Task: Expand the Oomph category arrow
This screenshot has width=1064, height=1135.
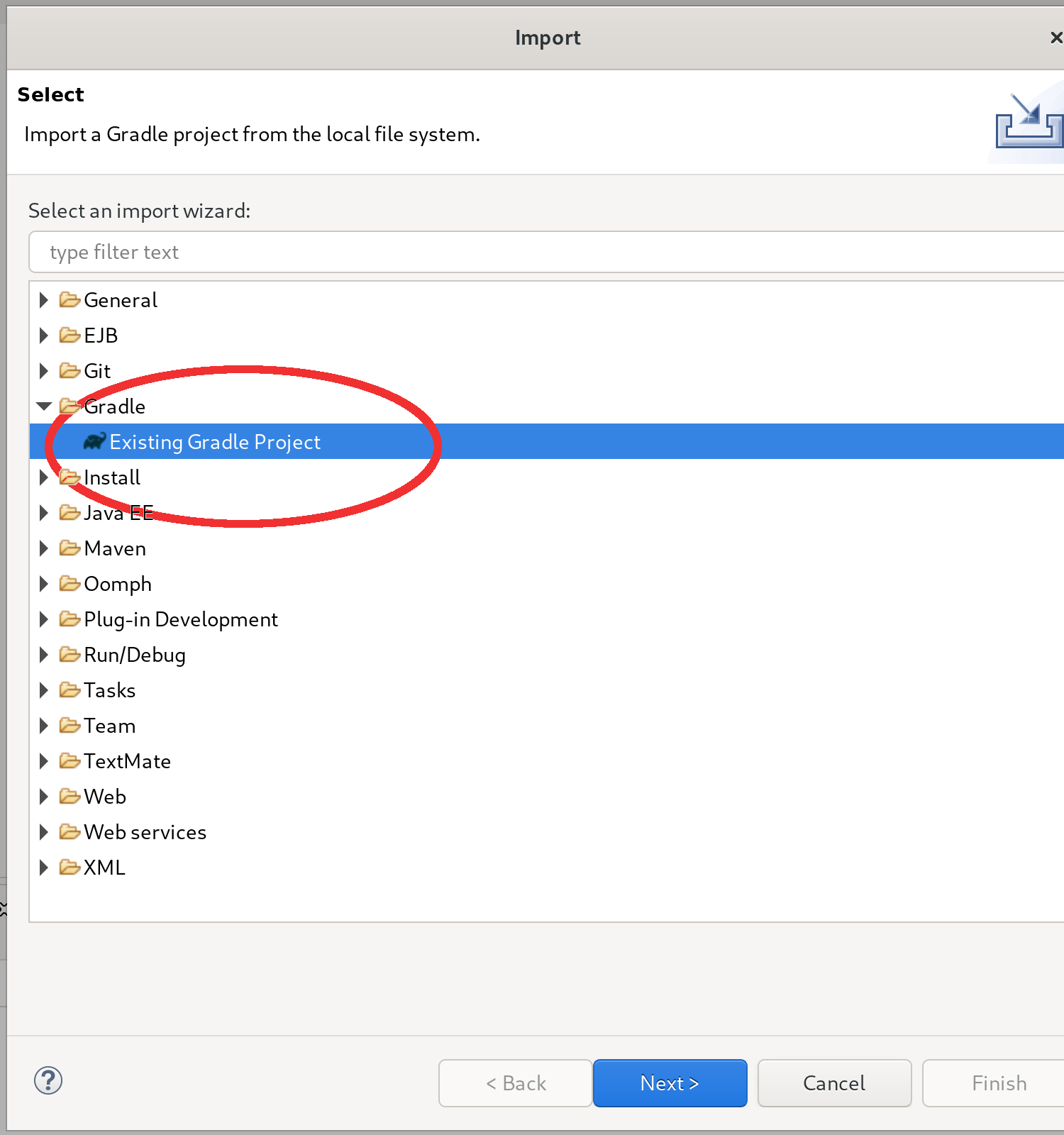Action: click(x=43, y=584)
